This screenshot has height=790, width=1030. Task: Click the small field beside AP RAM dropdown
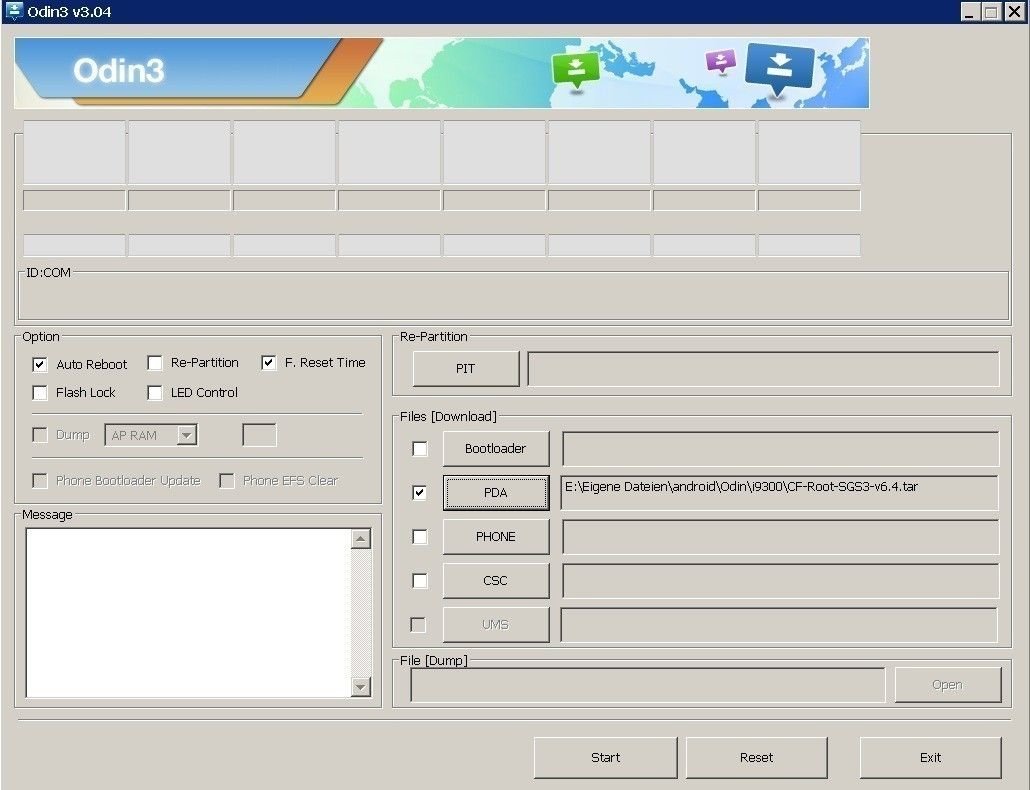(259, 435)
